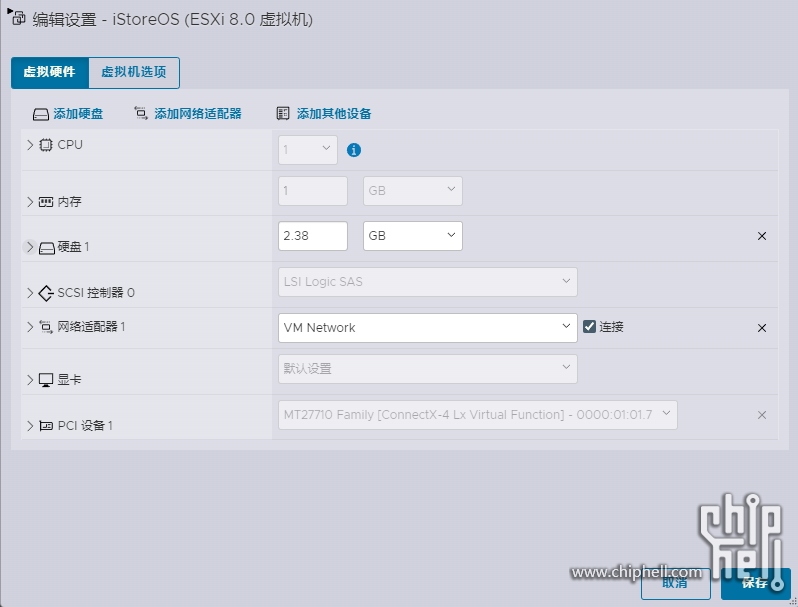Expand the CPU row

point(30,145)
